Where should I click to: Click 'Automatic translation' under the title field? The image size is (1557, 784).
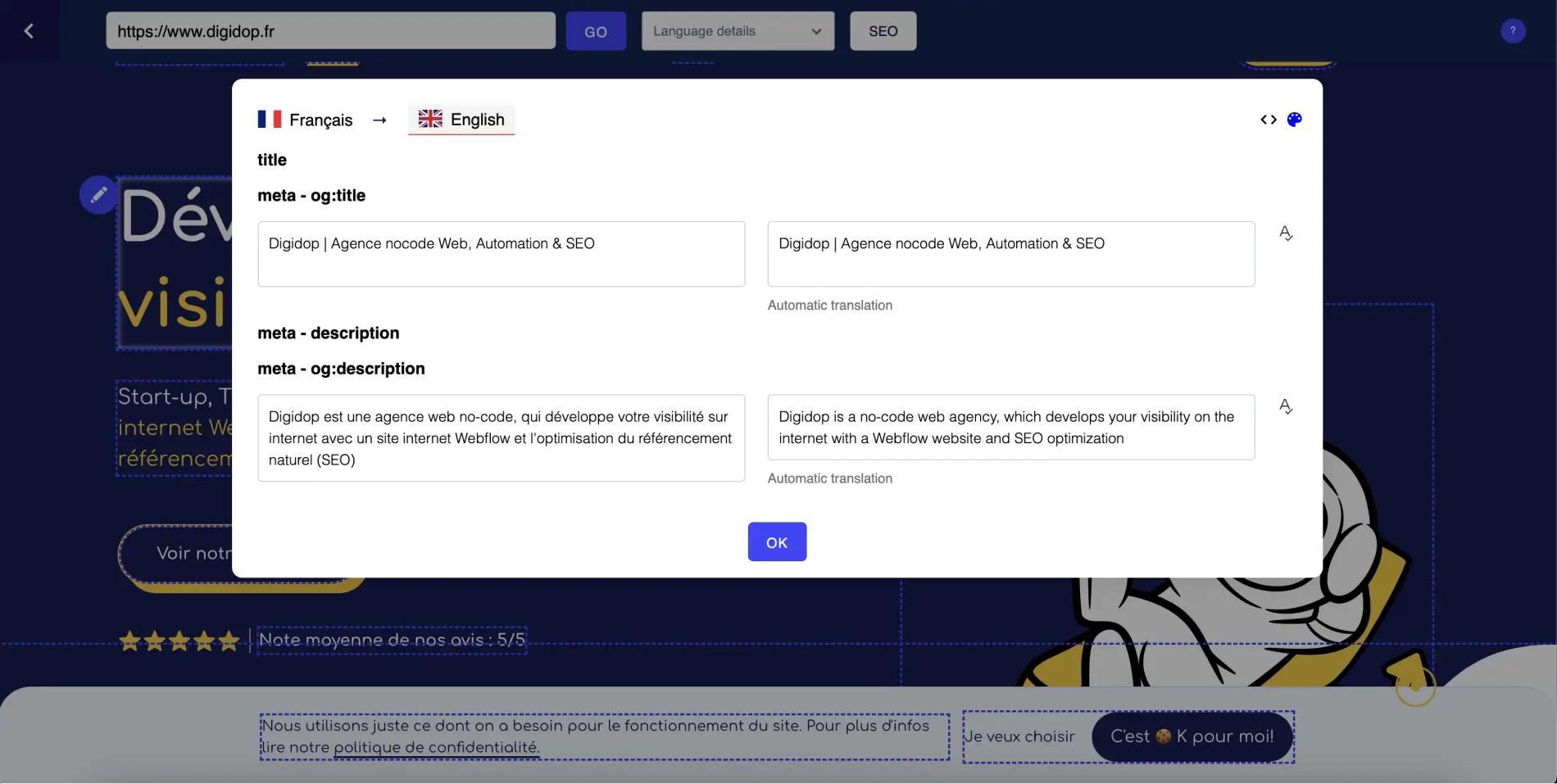coord(830,305)
